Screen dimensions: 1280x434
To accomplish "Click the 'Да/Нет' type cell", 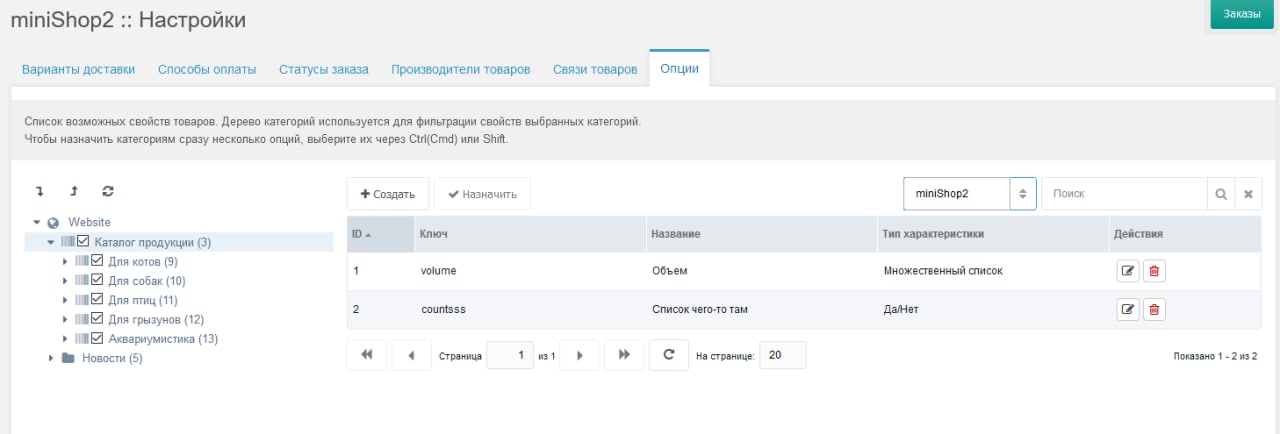I will pyautogui.click(x=901, y=309).
